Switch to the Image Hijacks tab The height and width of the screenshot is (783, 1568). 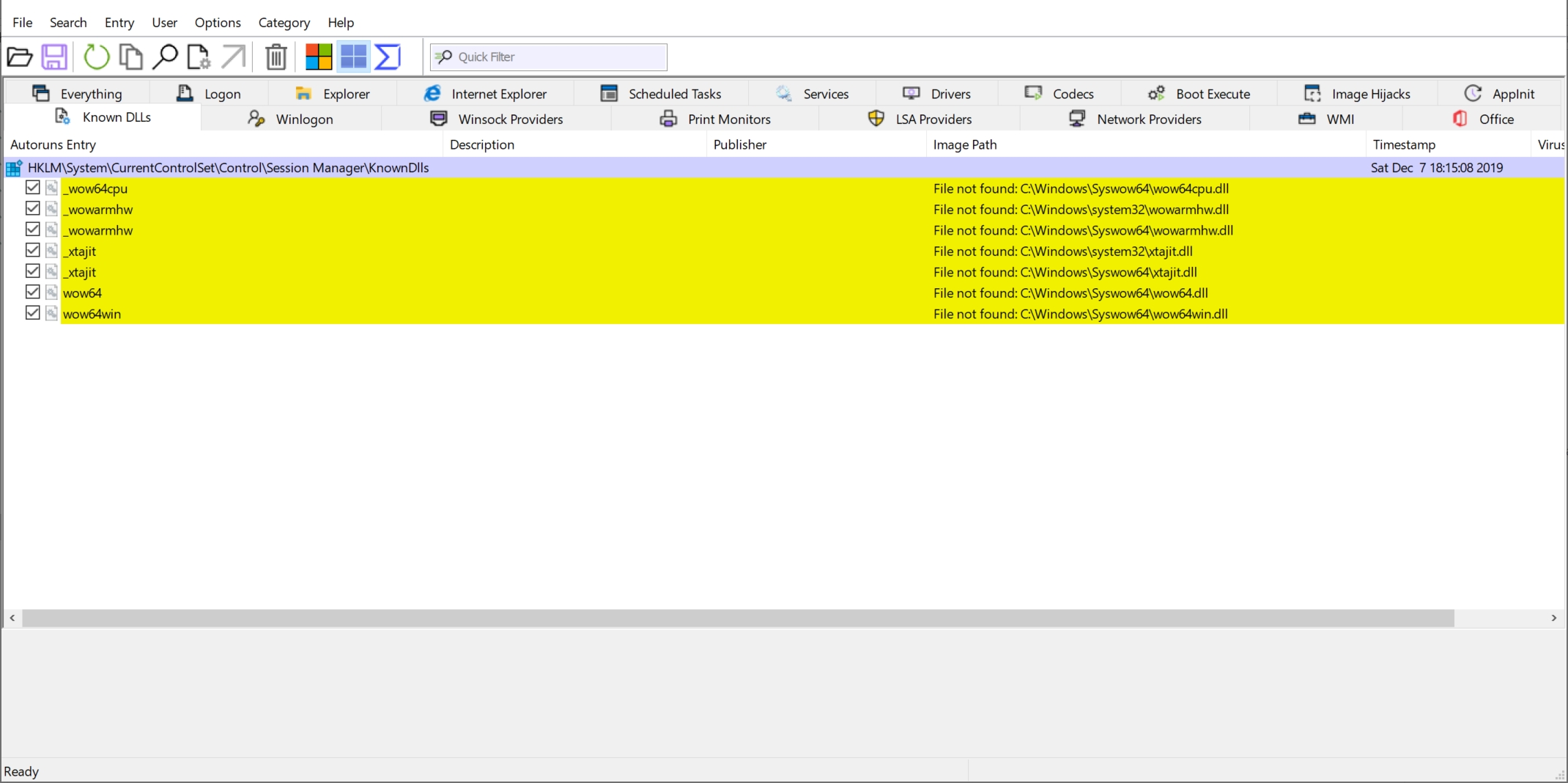point(1357,93)
